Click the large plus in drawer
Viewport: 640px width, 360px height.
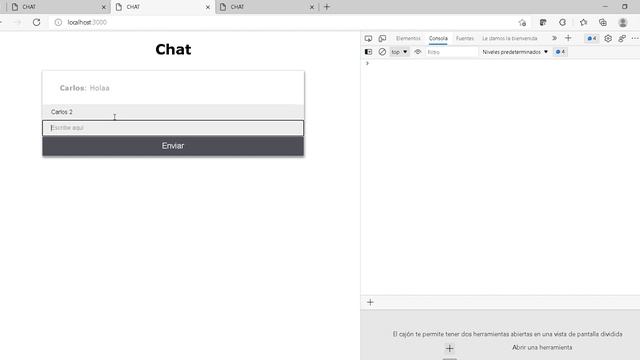click(449, 348)
